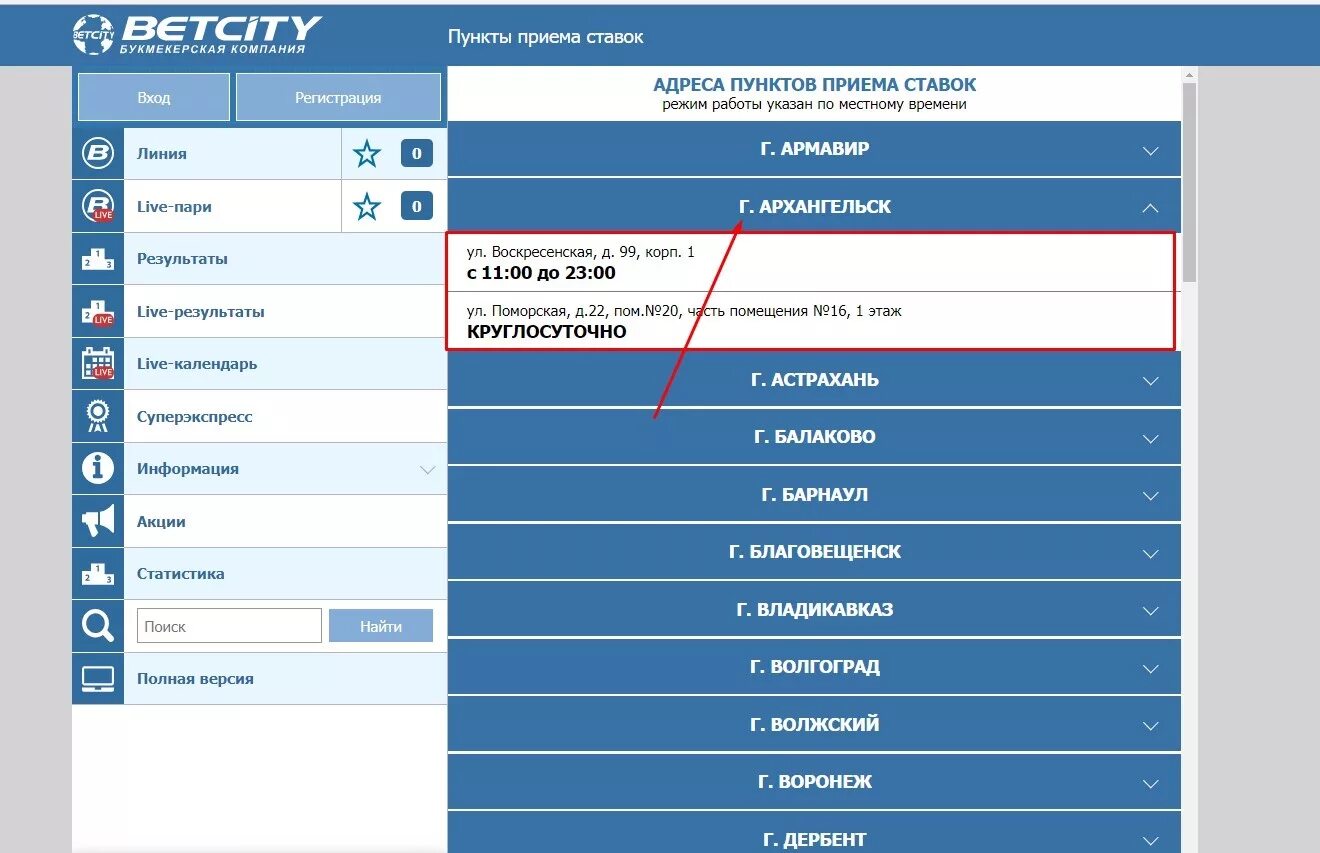
Task: Open the Live-пари menu item
Action: click(x=232, y=207)
